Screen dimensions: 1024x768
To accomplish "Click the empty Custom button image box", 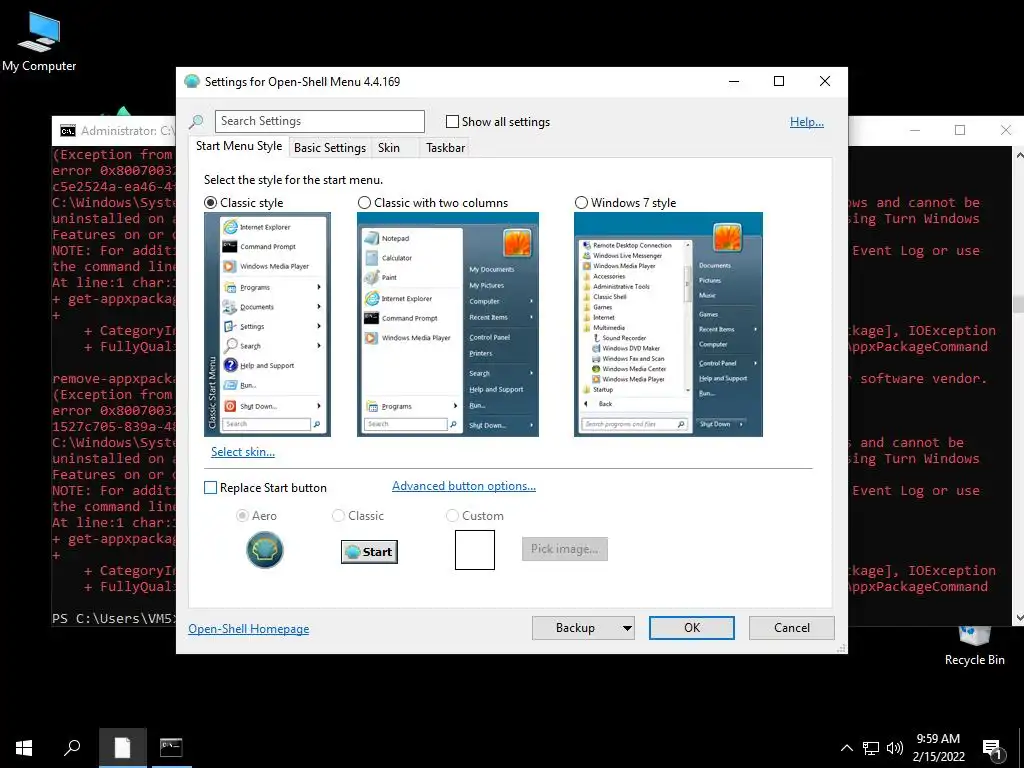I will click(475, 550).
